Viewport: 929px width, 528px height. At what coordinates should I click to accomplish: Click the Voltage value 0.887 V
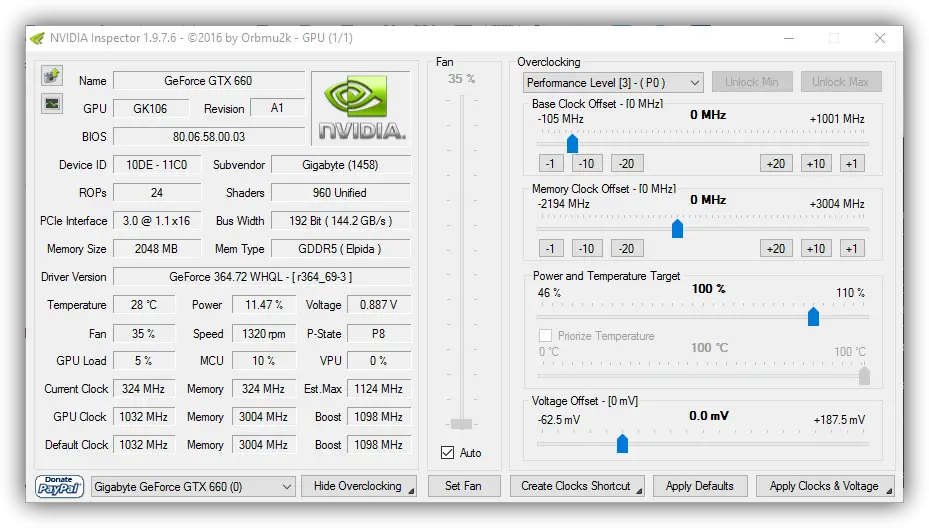[x=379, y=305]
